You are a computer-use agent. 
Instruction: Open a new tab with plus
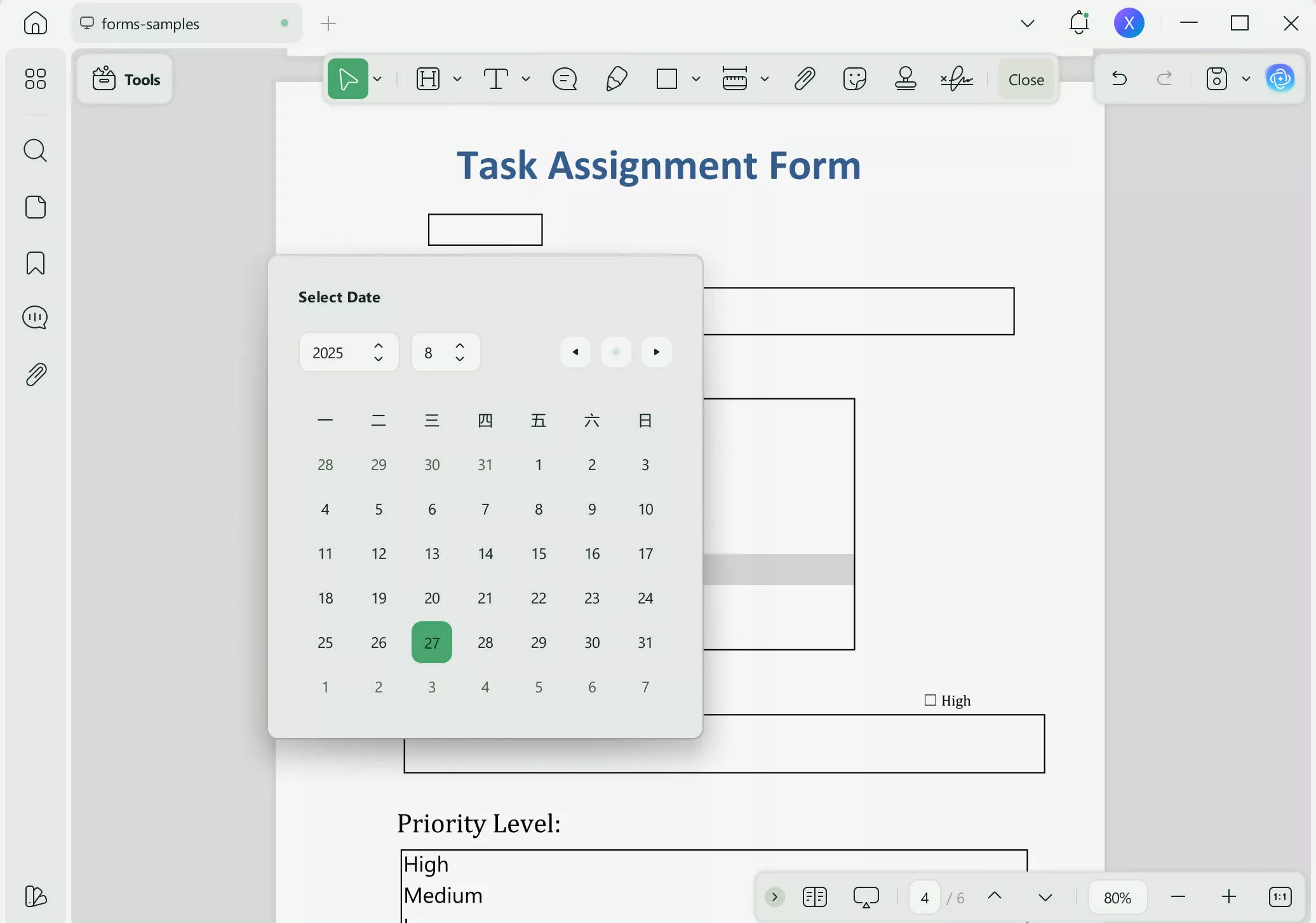(328, 24)
